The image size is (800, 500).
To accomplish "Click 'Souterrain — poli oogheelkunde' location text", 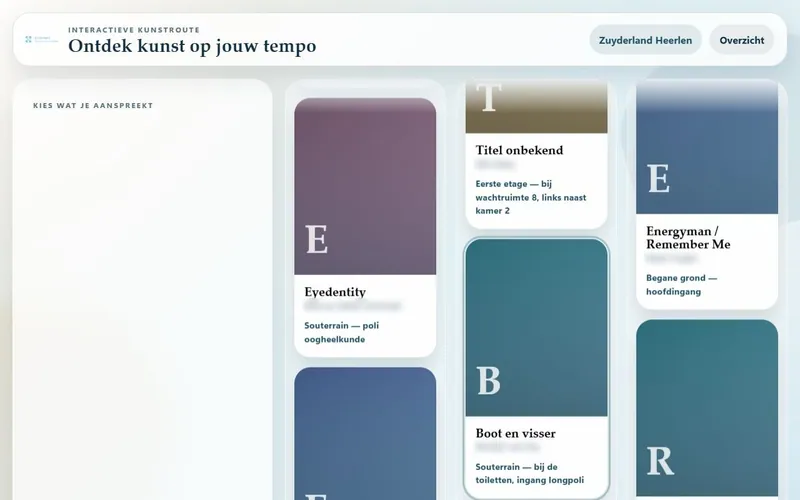I will click(x=341, y=332).
